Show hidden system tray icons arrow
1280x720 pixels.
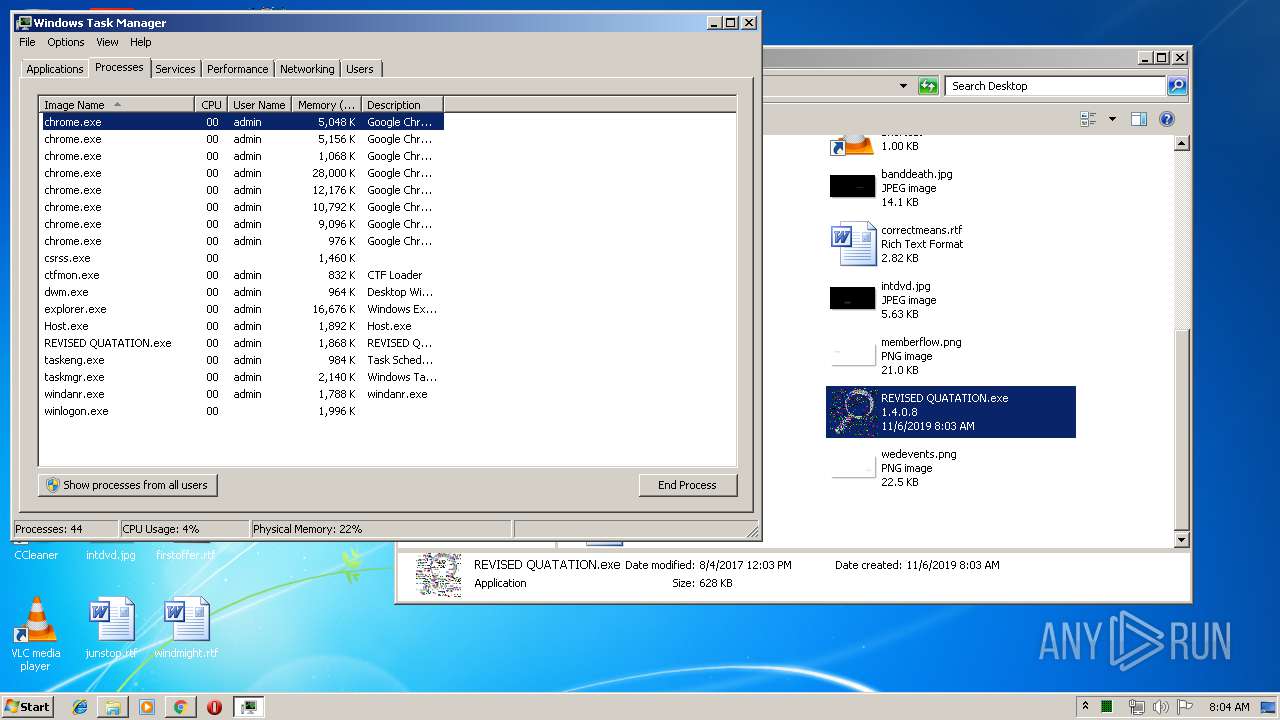[x=1085, y=707]
